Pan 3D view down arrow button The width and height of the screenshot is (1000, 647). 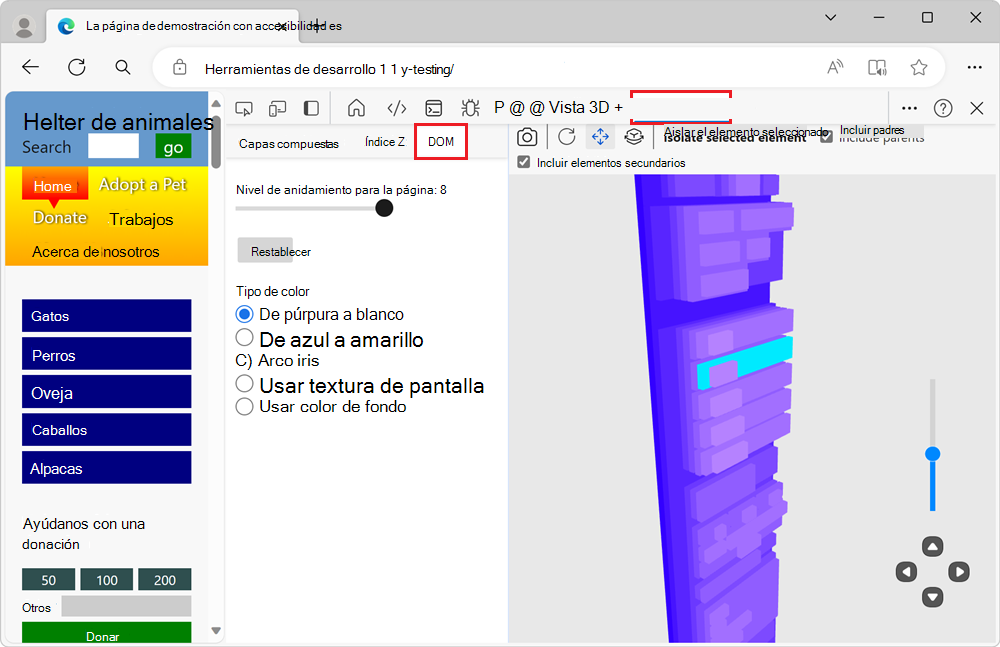[932, 597]
